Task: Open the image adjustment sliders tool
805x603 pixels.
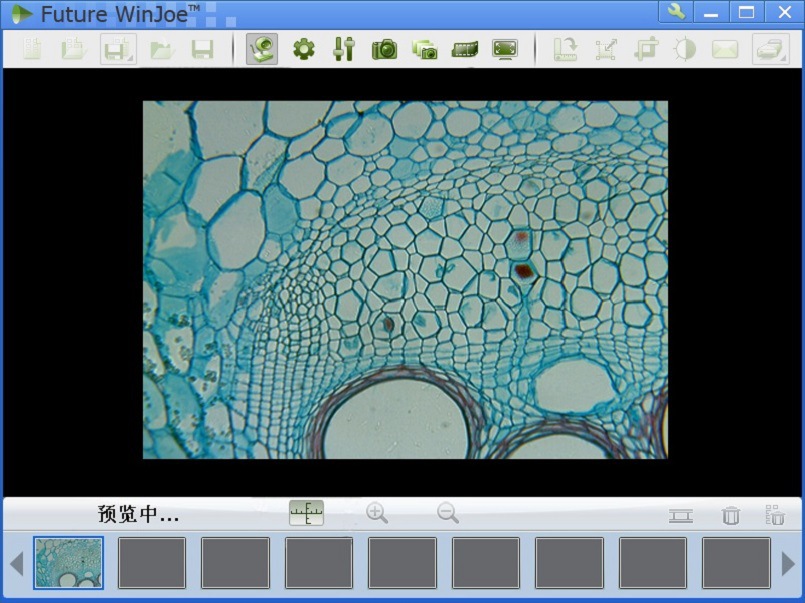Action: coord(344,49)
